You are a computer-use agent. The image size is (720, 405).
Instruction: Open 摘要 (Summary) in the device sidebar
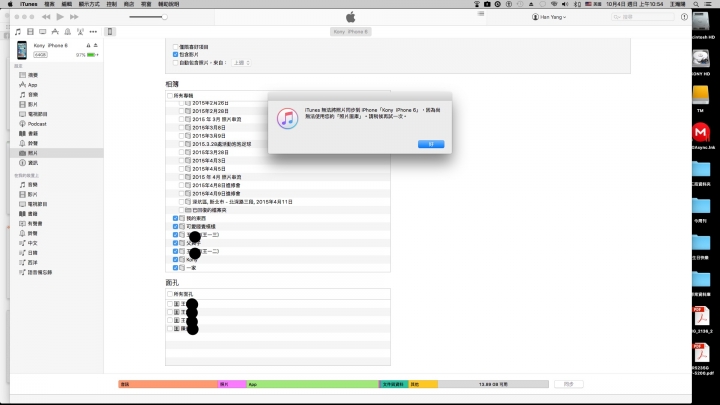[33, 75]
